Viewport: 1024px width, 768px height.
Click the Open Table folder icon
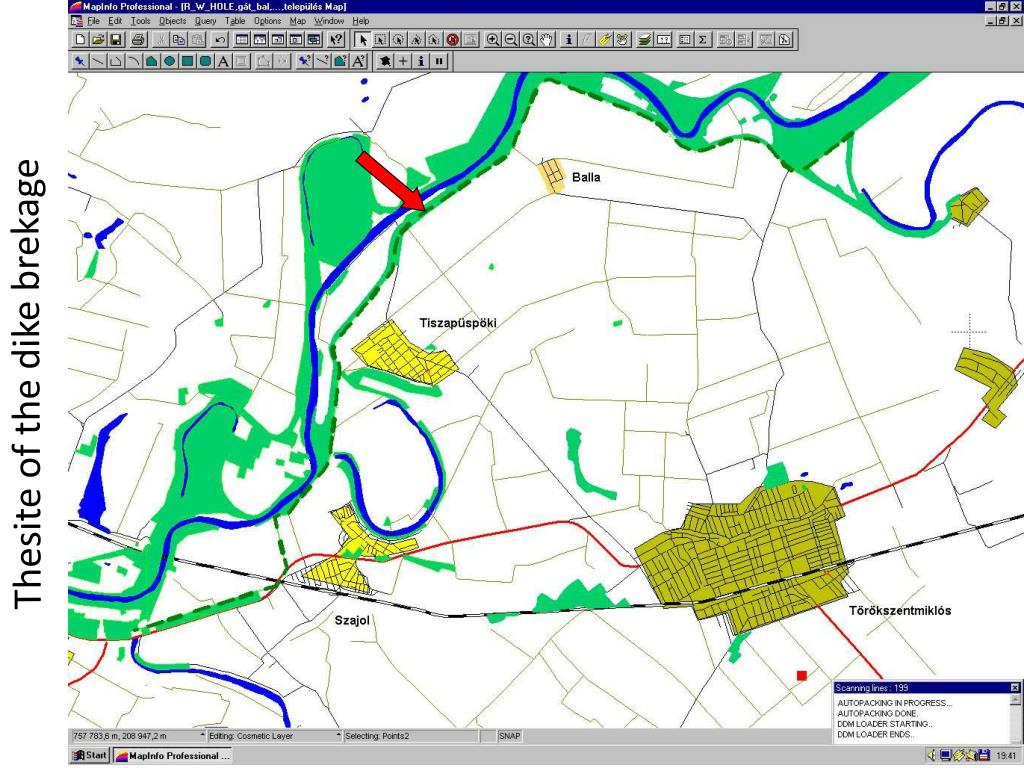98,40
